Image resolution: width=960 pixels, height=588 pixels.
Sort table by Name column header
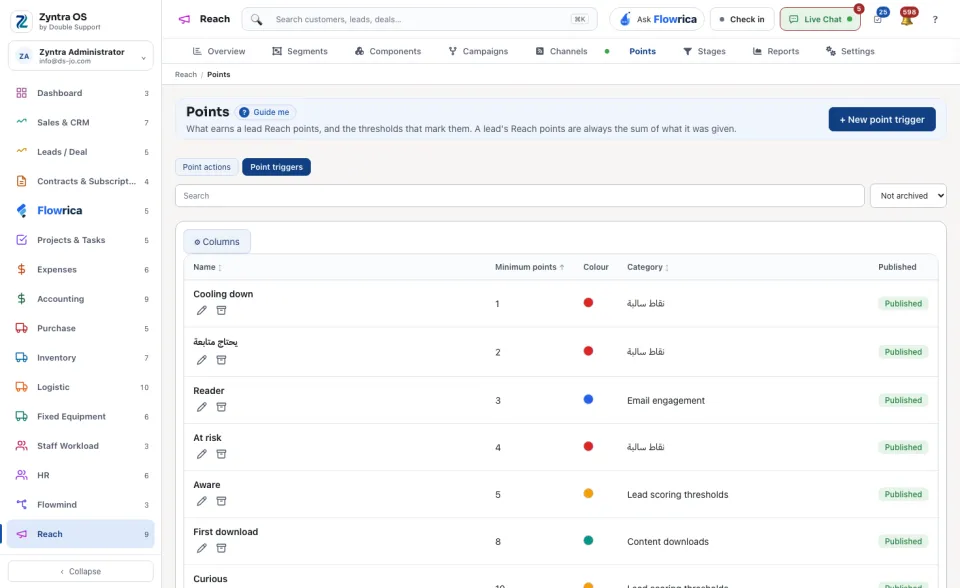tap(208, 268)
